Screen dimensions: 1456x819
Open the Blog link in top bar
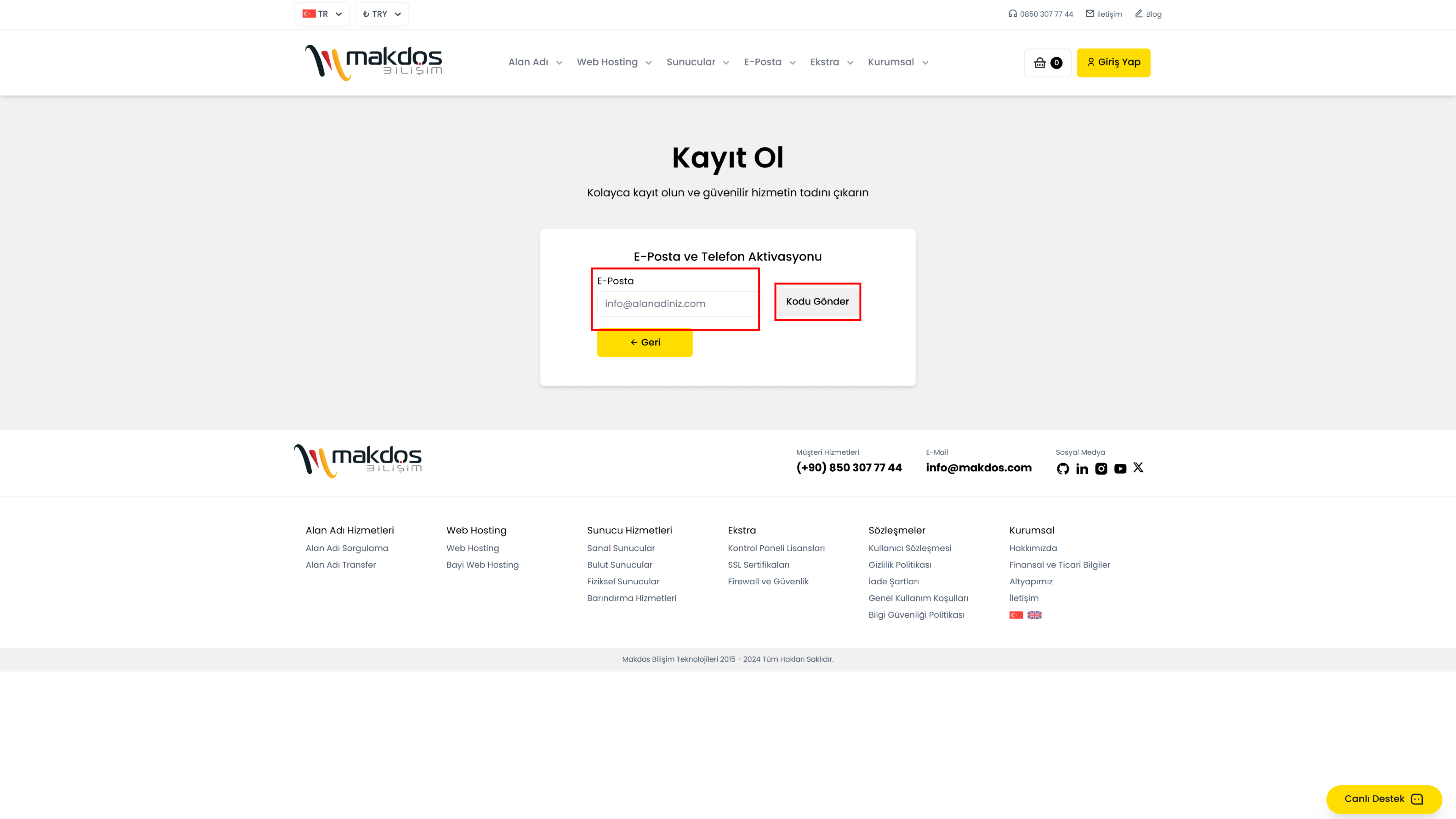pyautogui.click(x=1148, y=14)
